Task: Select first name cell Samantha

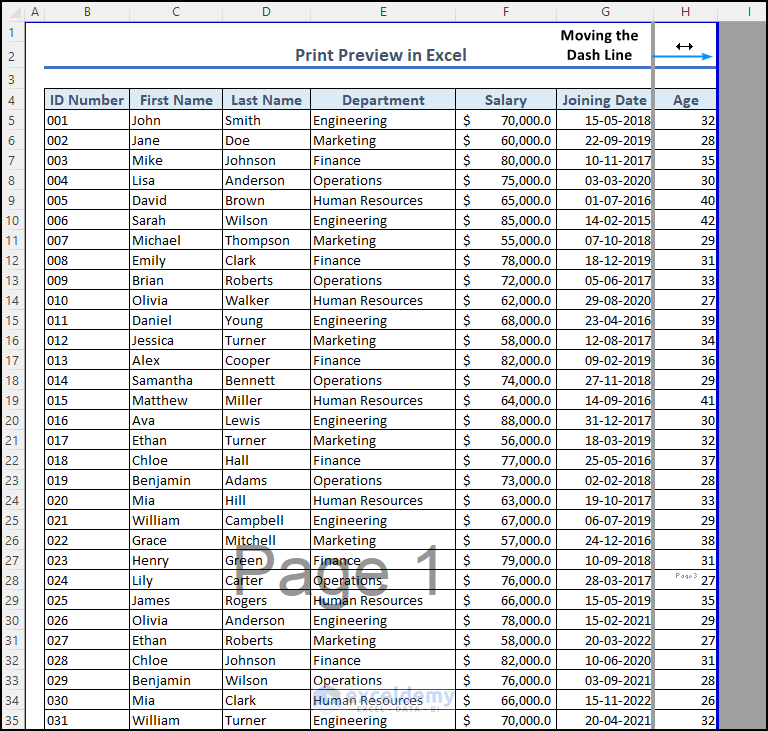Action: [176, 381]
